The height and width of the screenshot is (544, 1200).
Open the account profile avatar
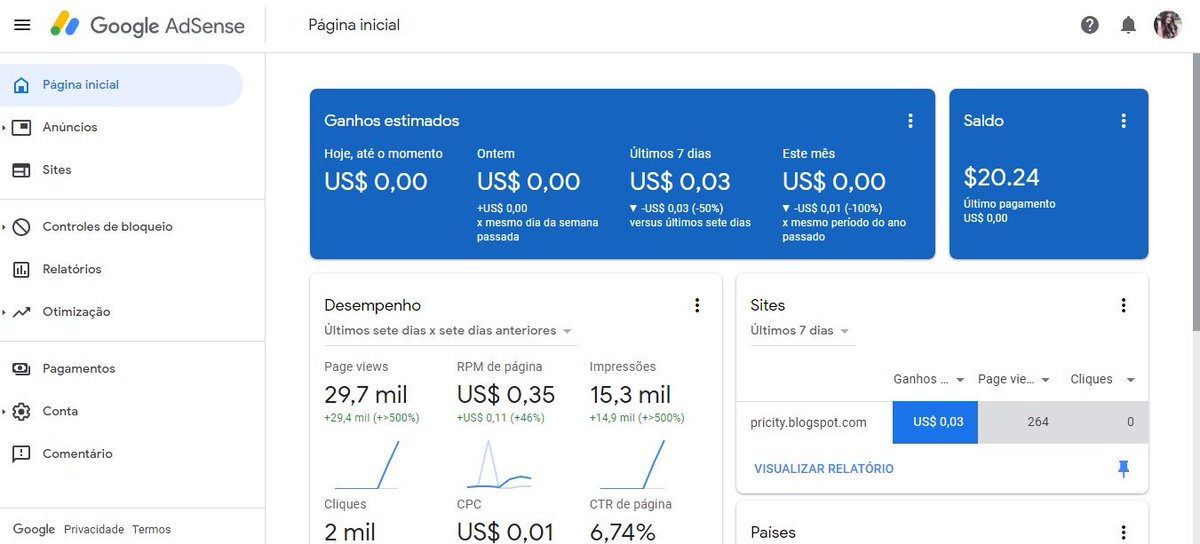tap(1167, 25)
